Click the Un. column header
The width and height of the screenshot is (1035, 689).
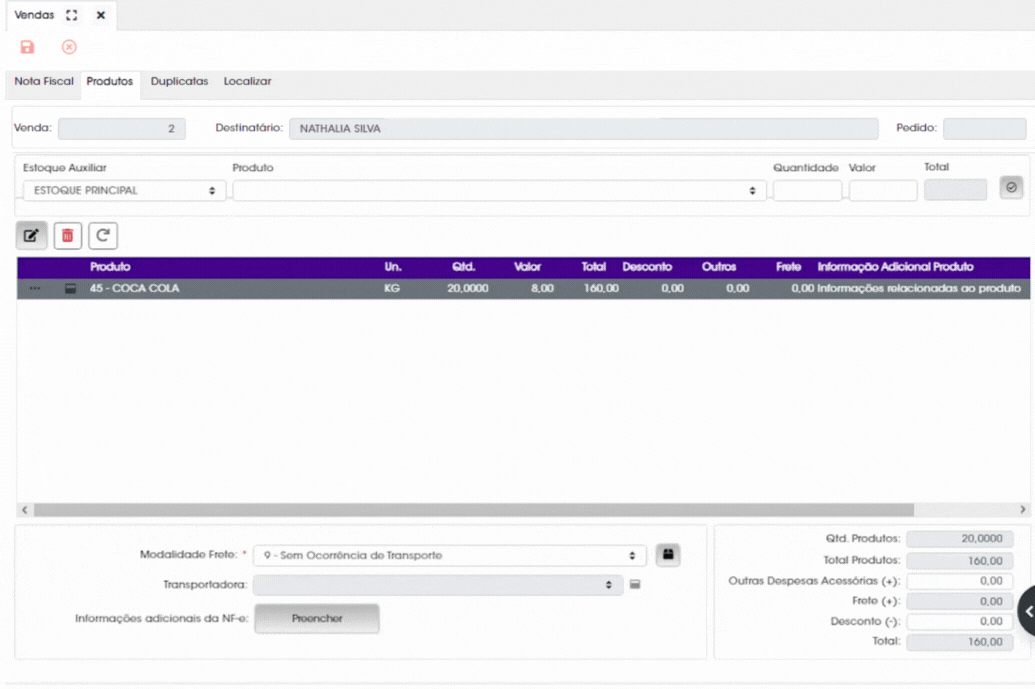point(393,267)
